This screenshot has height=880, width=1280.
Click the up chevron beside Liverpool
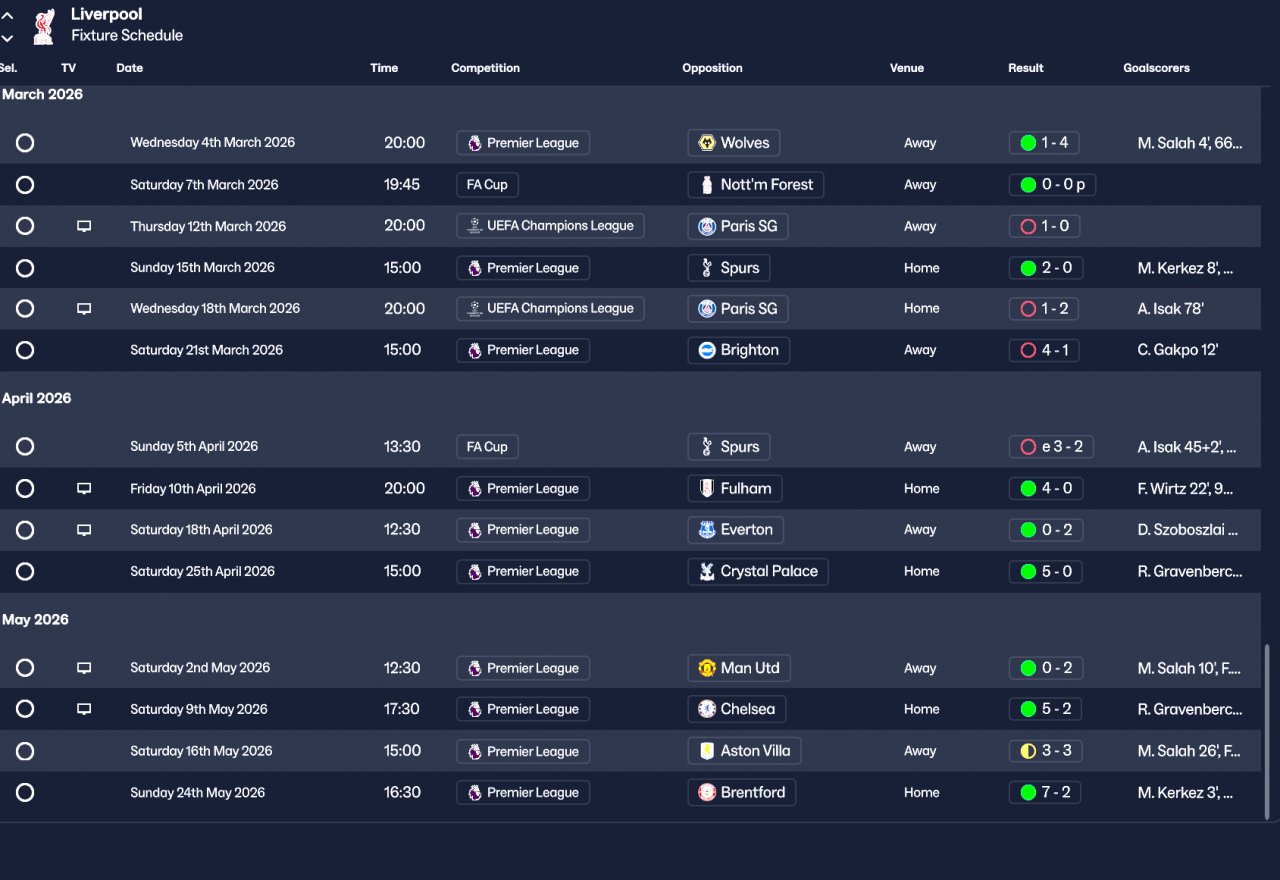pyautogui.click(x=8, y=16)
